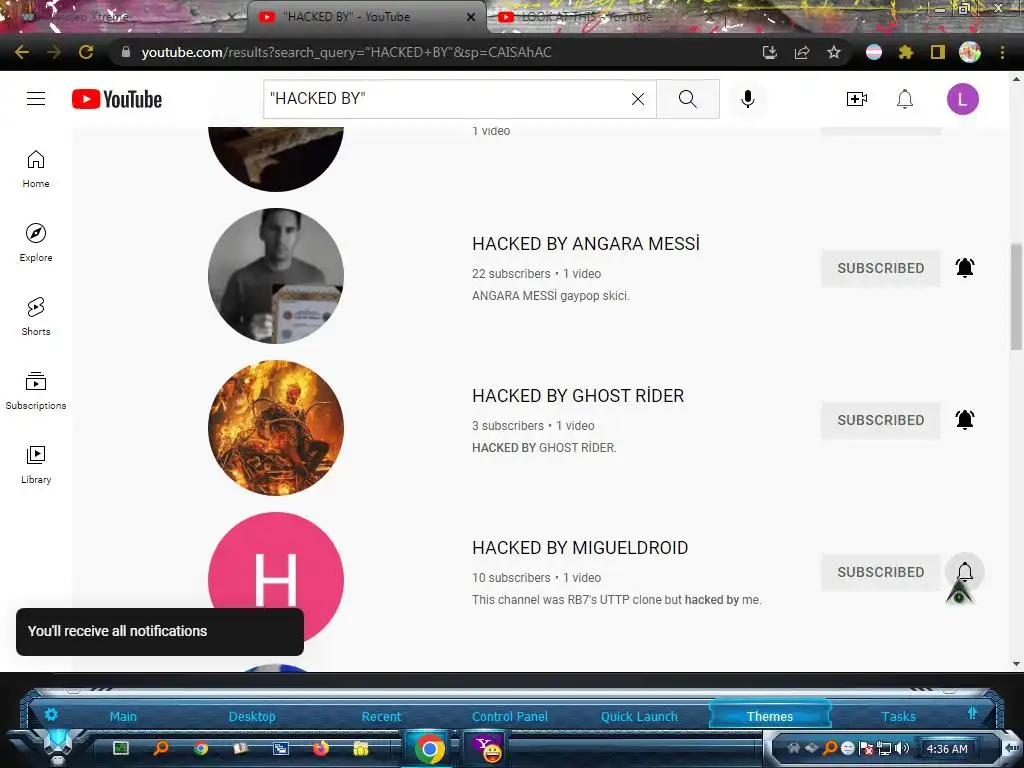1024x768 pixels.
Task: Click the 22 subscribers text
Action: tap(511, 274)
